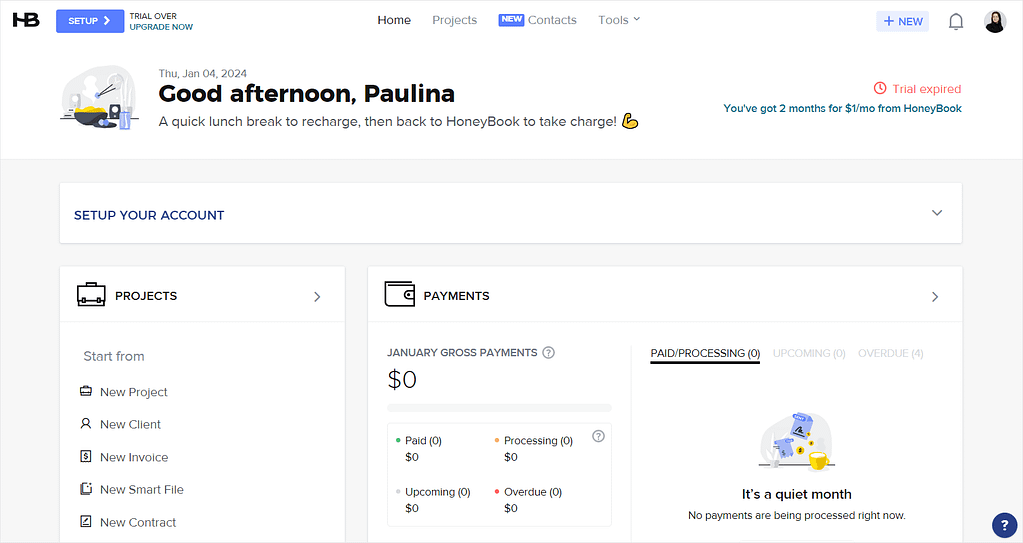The image size is (1023, 543).
Task: Click the Upgrade Now link
Action: (x=161, y=27)
